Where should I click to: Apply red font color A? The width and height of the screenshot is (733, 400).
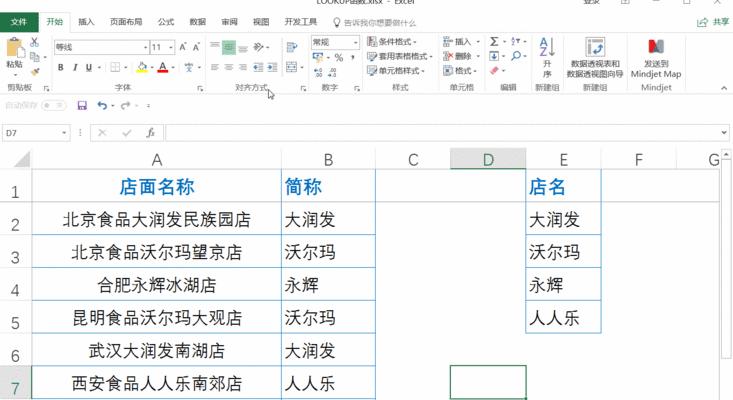tap(163, 67)
